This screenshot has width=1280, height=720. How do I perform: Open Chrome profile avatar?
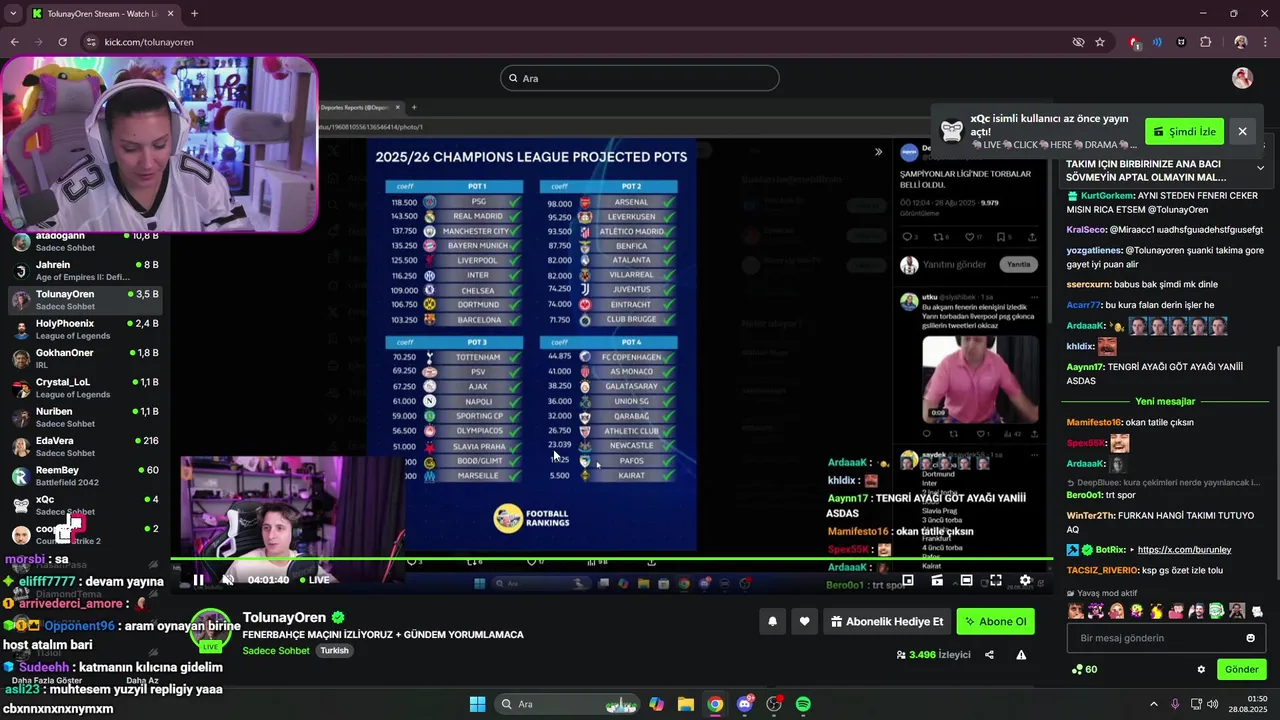click(1240, 42)
